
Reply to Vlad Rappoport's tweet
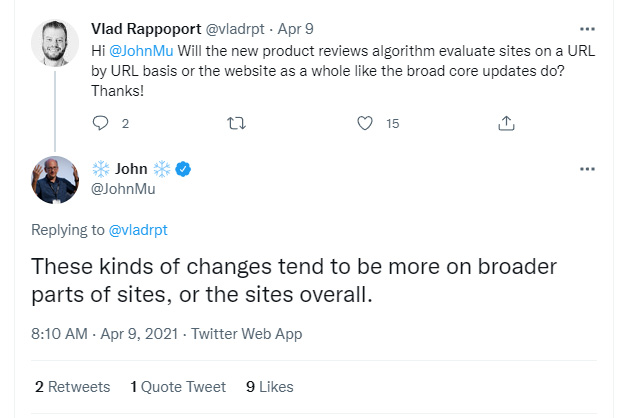[99, 123]
